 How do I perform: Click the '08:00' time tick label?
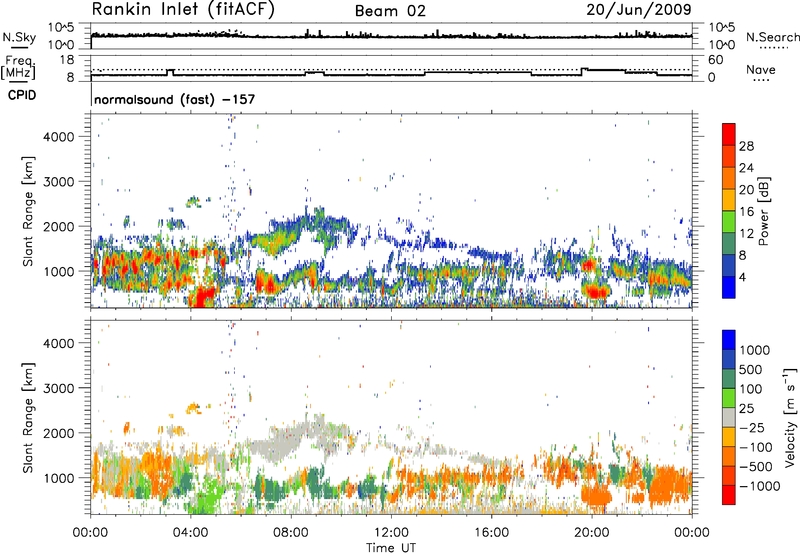[x=291, y=533]
